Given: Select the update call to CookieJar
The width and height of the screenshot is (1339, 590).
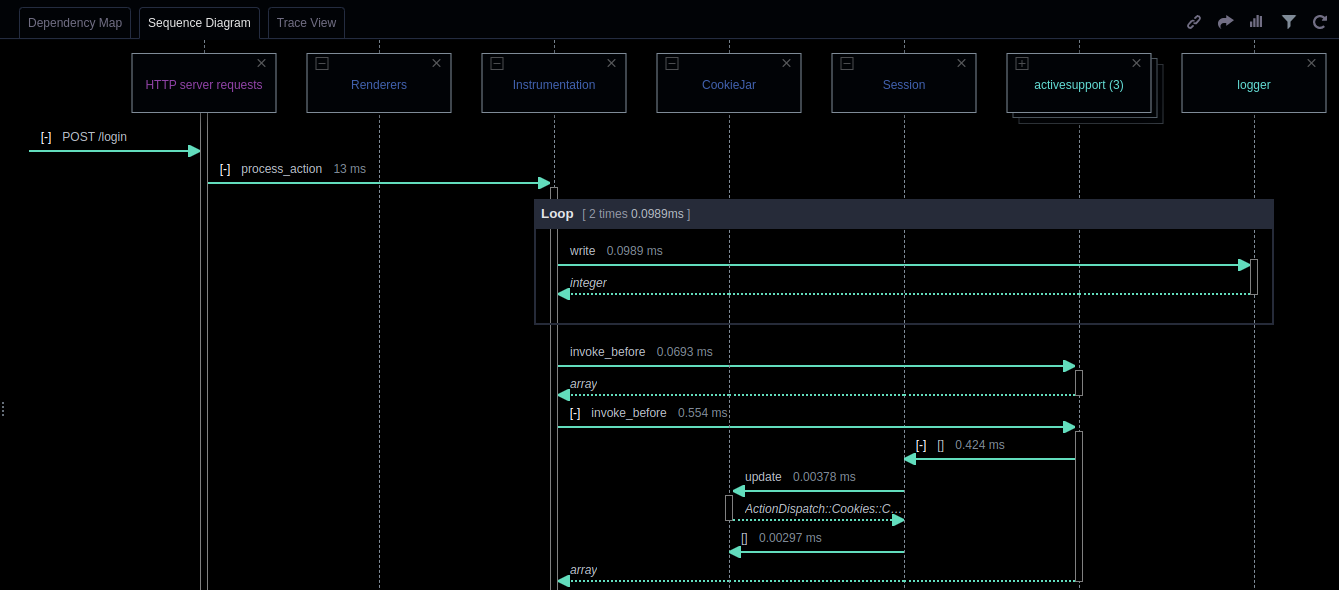Looking at the screenshot, I should 763,477.
